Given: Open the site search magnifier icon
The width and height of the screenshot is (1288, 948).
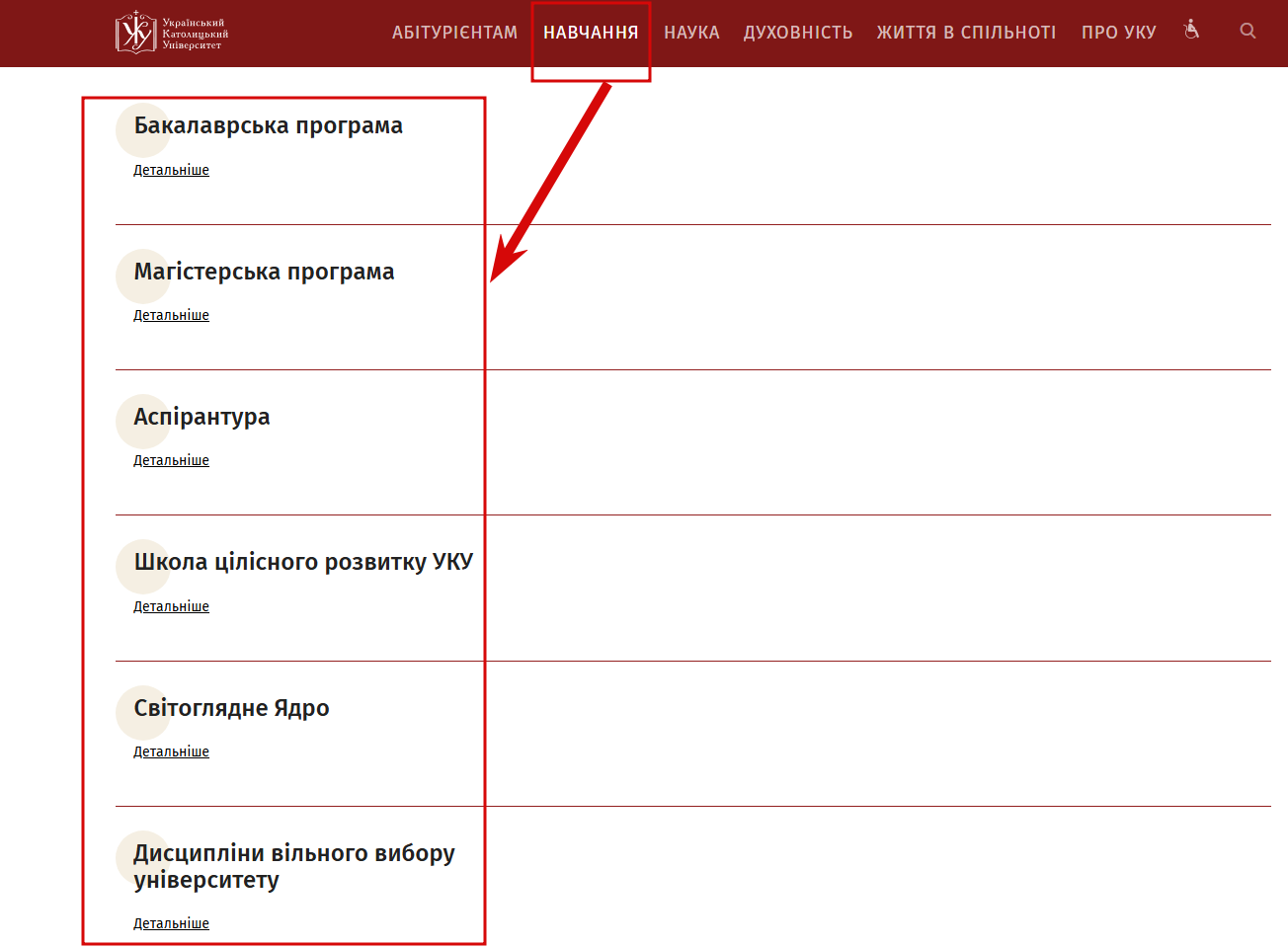Looking at the screenshot, I should pos(1248,31).
